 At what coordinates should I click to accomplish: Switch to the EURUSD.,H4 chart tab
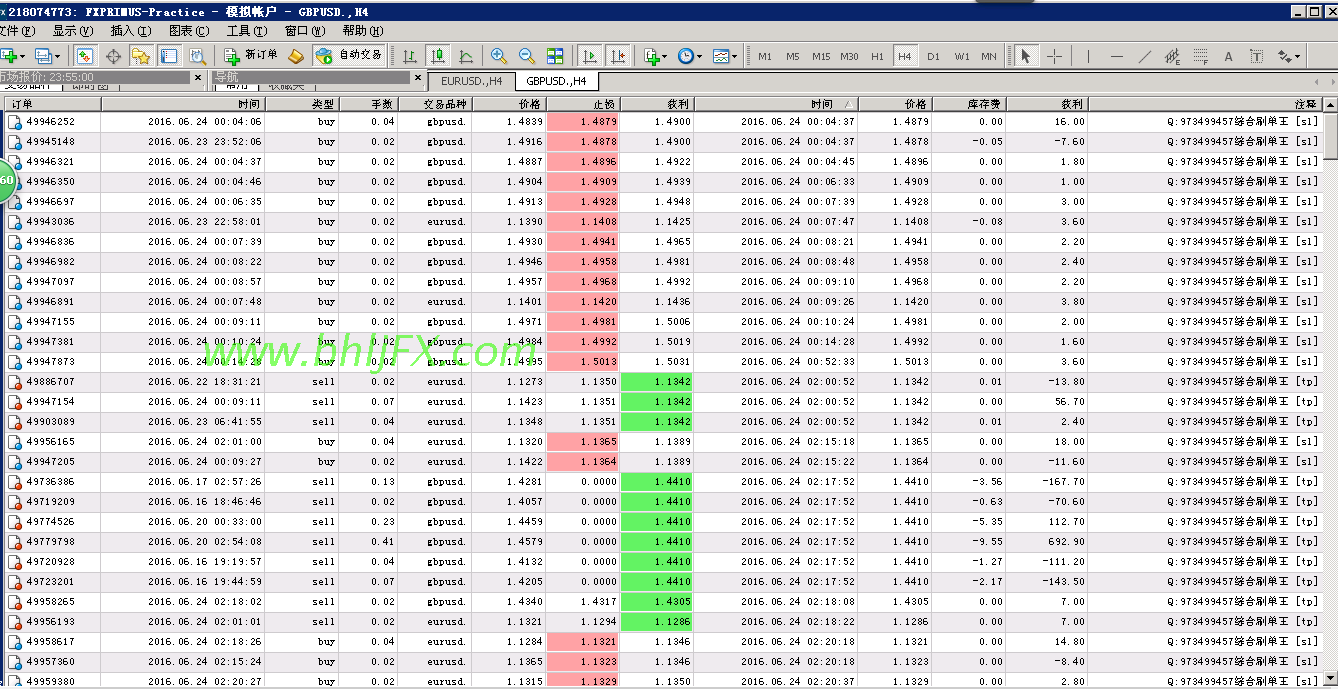tap(472, 81)
